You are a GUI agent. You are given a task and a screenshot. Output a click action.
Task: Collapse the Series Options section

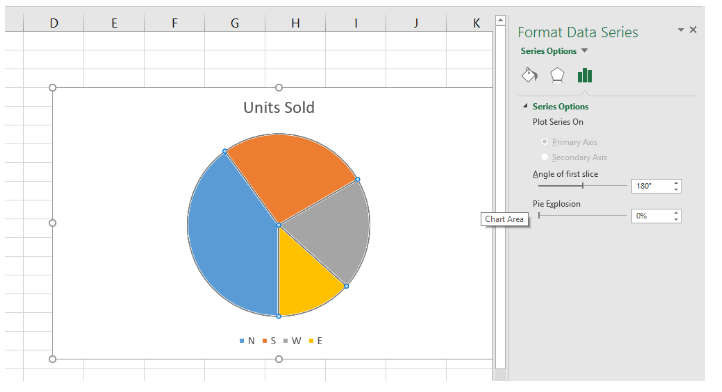[525, 106]
